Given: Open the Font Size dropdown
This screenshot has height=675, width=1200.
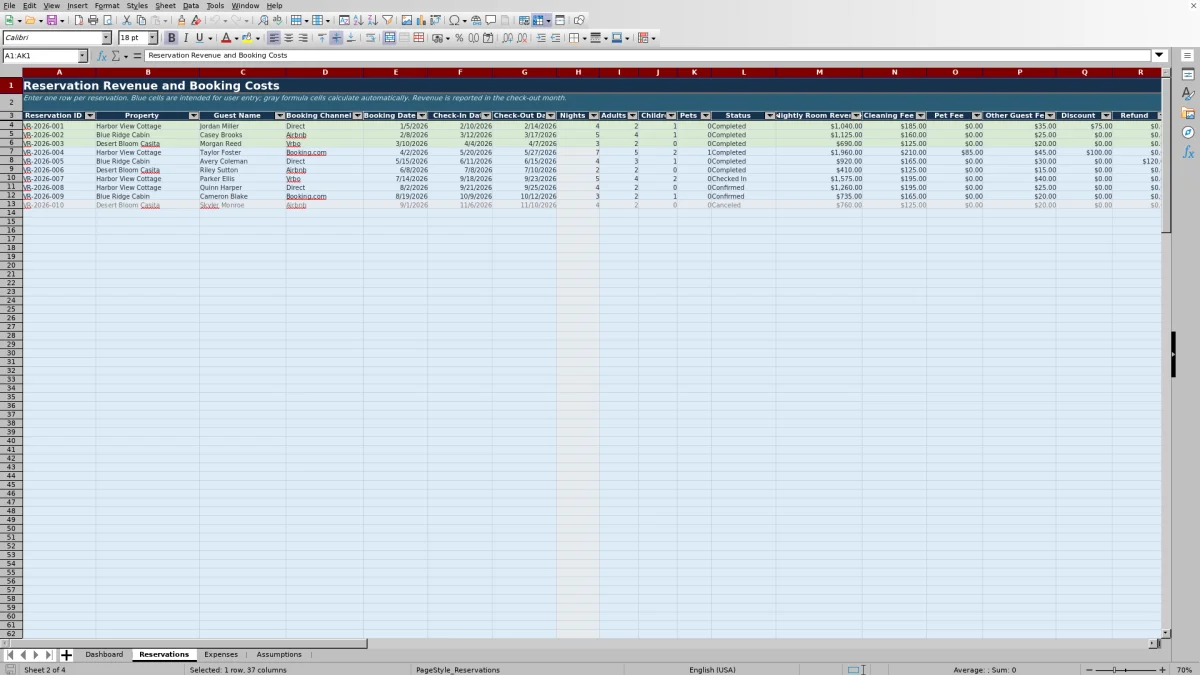Looking at the screenshot, I should coord(153,38).
